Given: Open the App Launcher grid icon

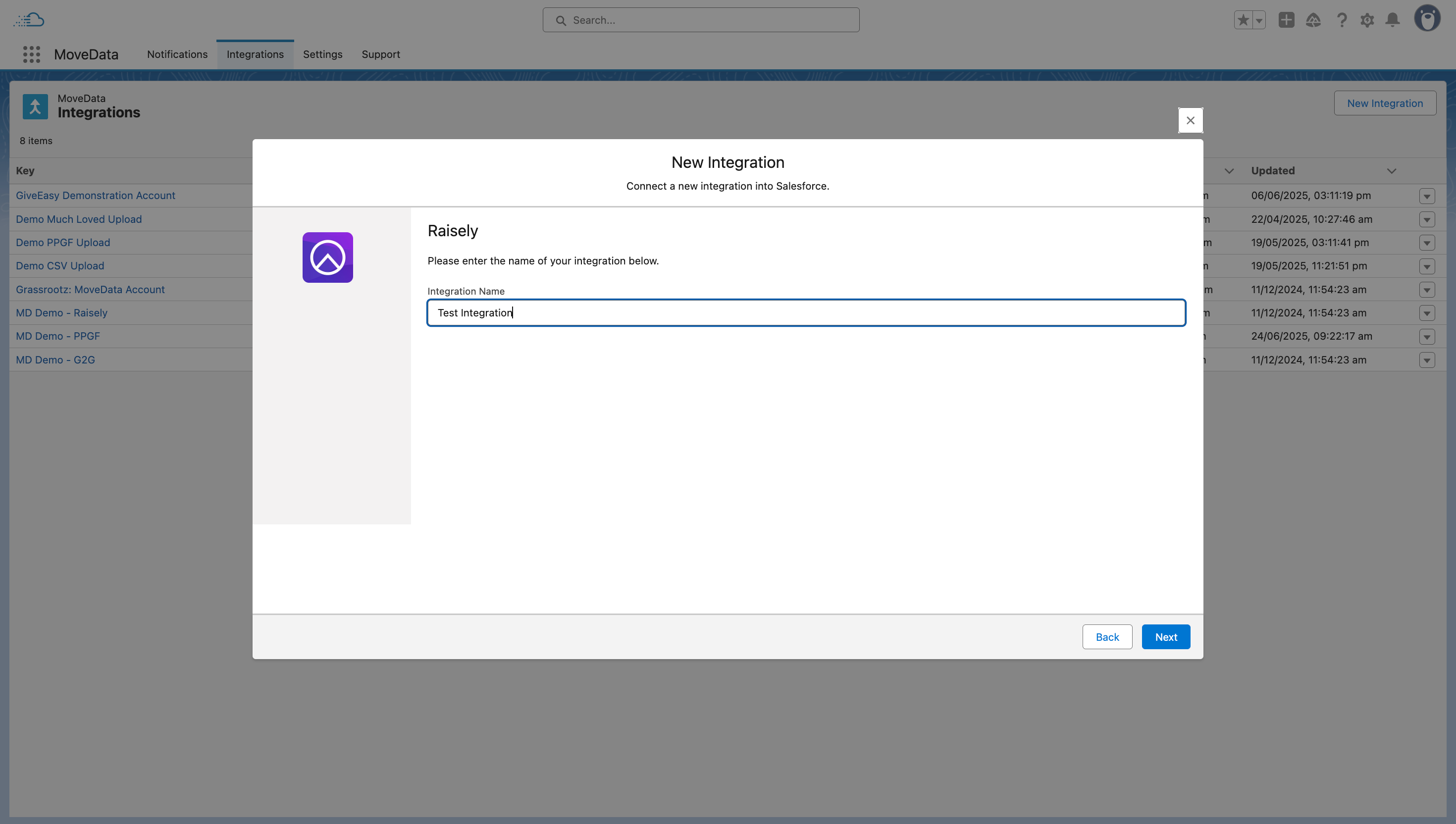Looking at the screenshot, I should click(32, 54).
